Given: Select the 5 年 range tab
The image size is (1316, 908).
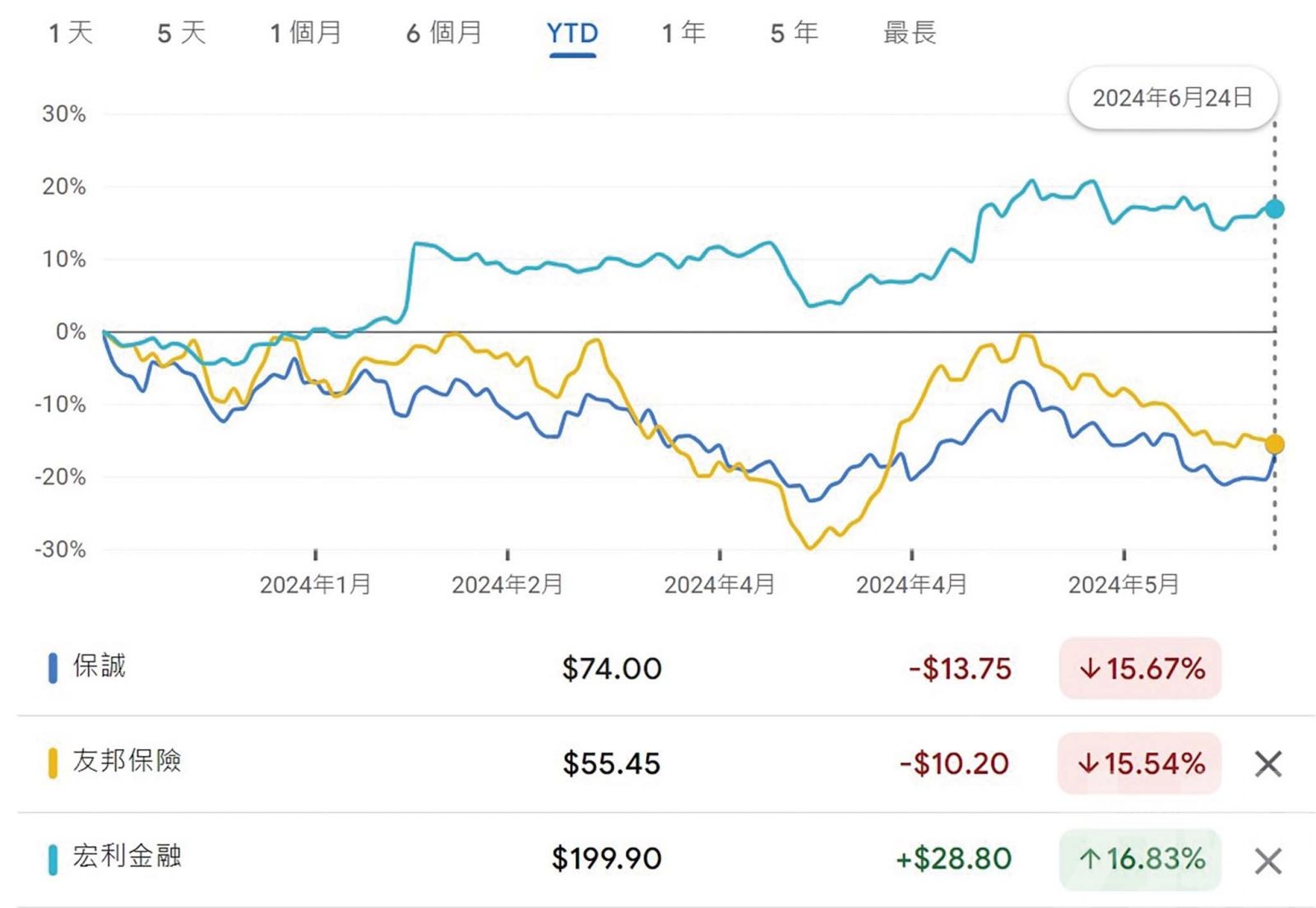Looking at the screenshot, I should [x=794, y=33].
